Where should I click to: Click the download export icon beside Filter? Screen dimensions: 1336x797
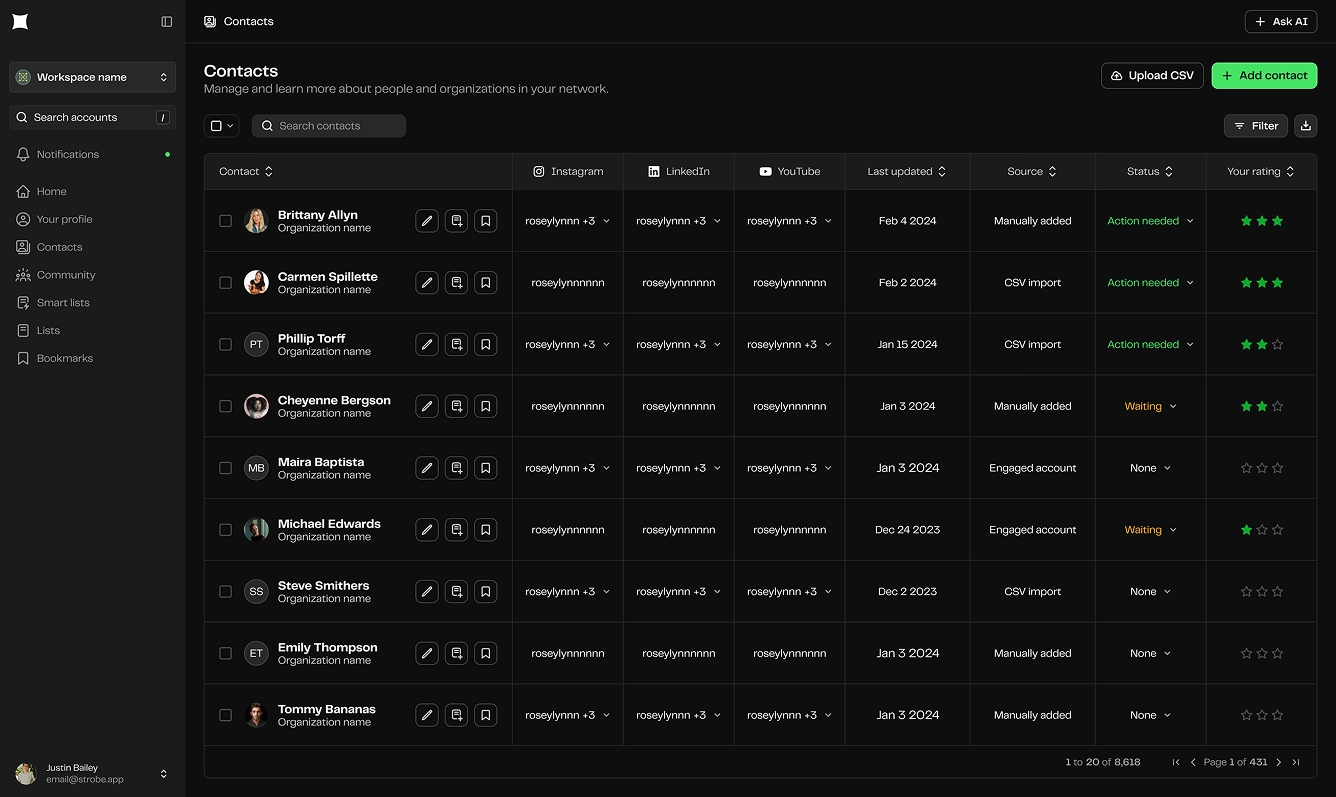pyautogui.click(x=1305, y=126)
